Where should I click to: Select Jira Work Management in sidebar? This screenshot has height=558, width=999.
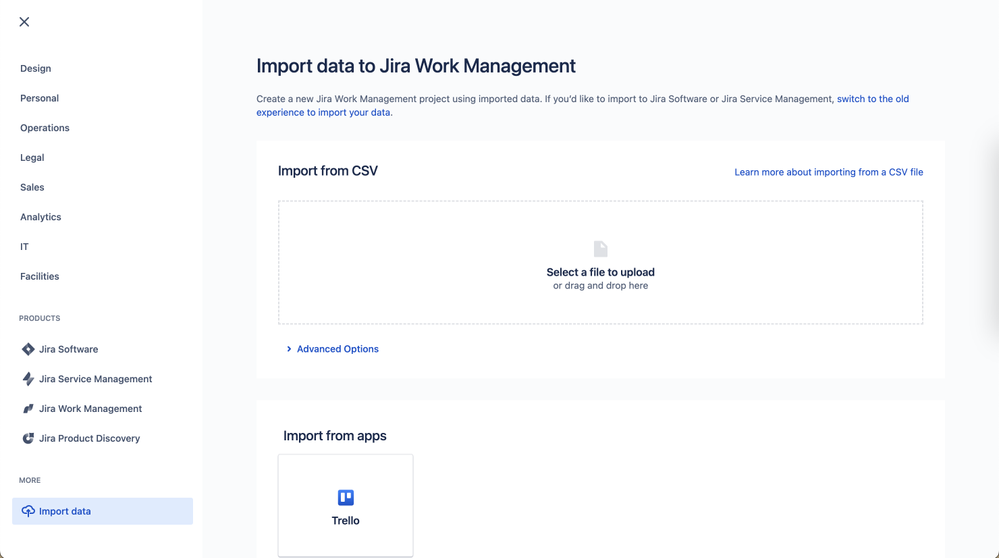click(90, 409)
